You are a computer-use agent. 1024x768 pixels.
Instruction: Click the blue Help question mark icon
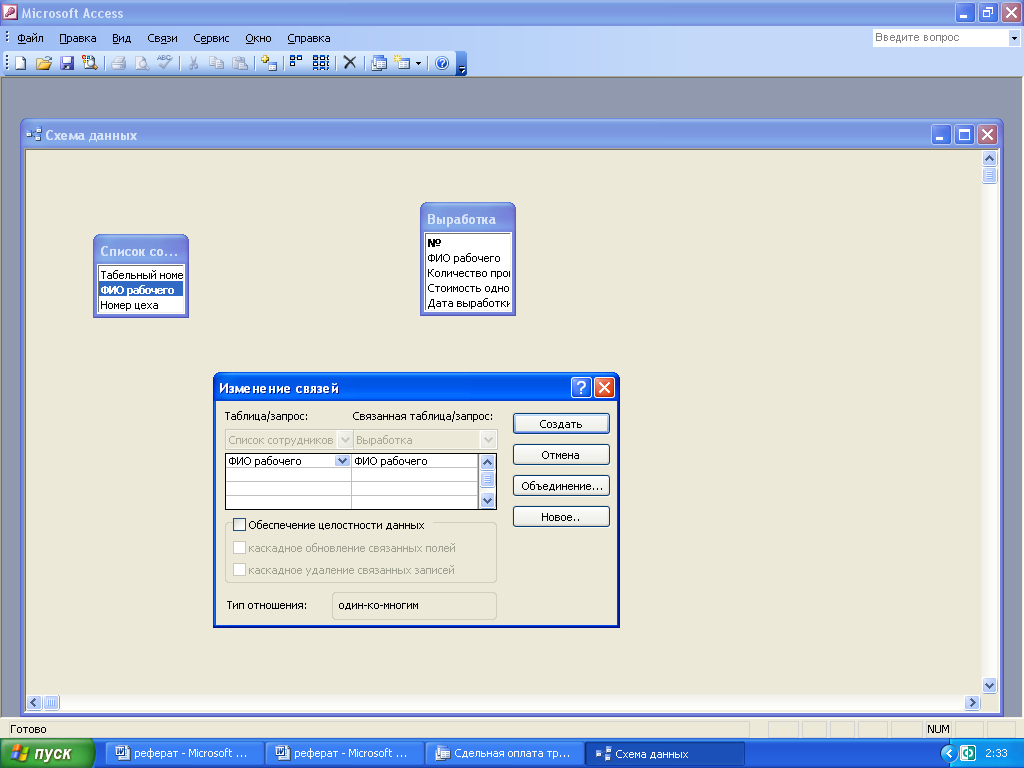tap(442, 63)
